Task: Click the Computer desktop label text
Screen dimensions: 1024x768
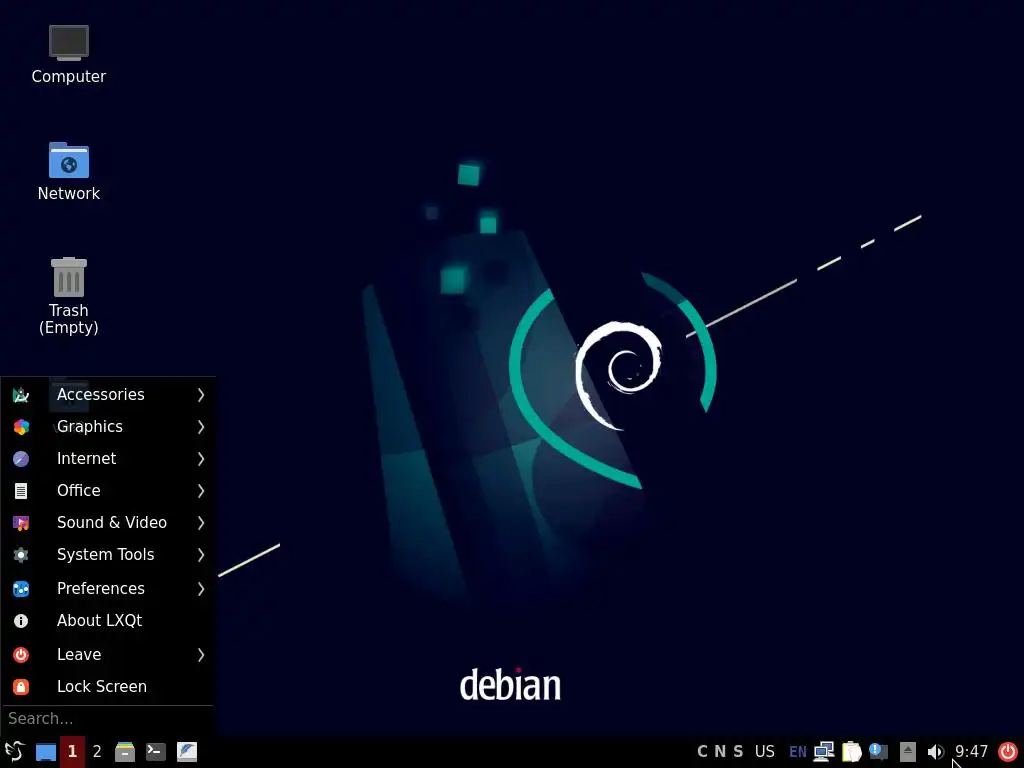Action: pos(69,76)
